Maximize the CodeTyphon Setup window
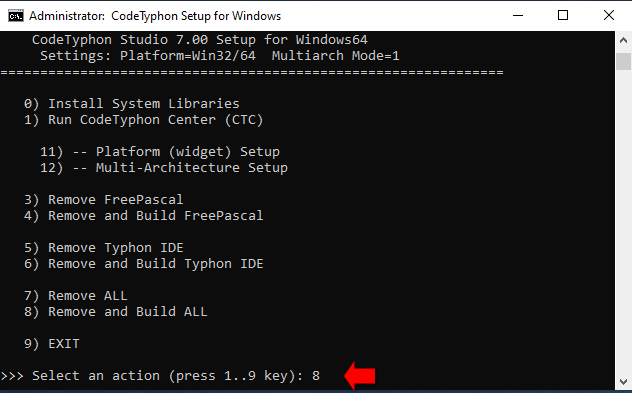This screenshot has height=393, width=632. point(563,16)
